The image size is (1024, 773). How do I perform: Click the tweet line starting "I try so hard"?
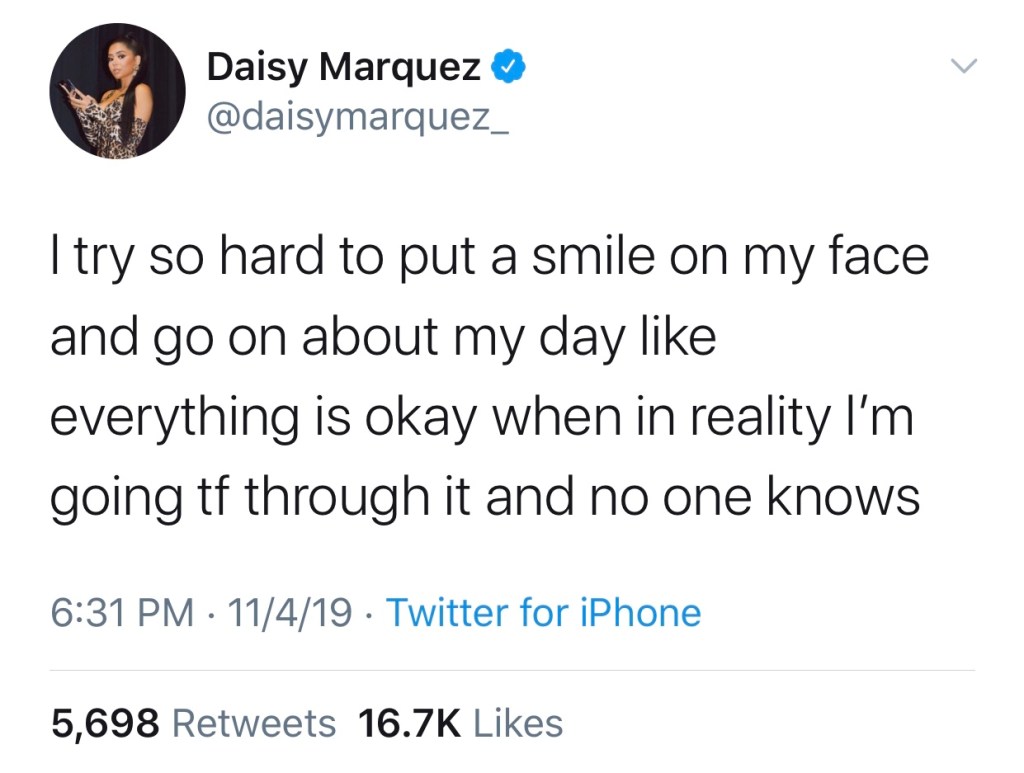point(490,257)
